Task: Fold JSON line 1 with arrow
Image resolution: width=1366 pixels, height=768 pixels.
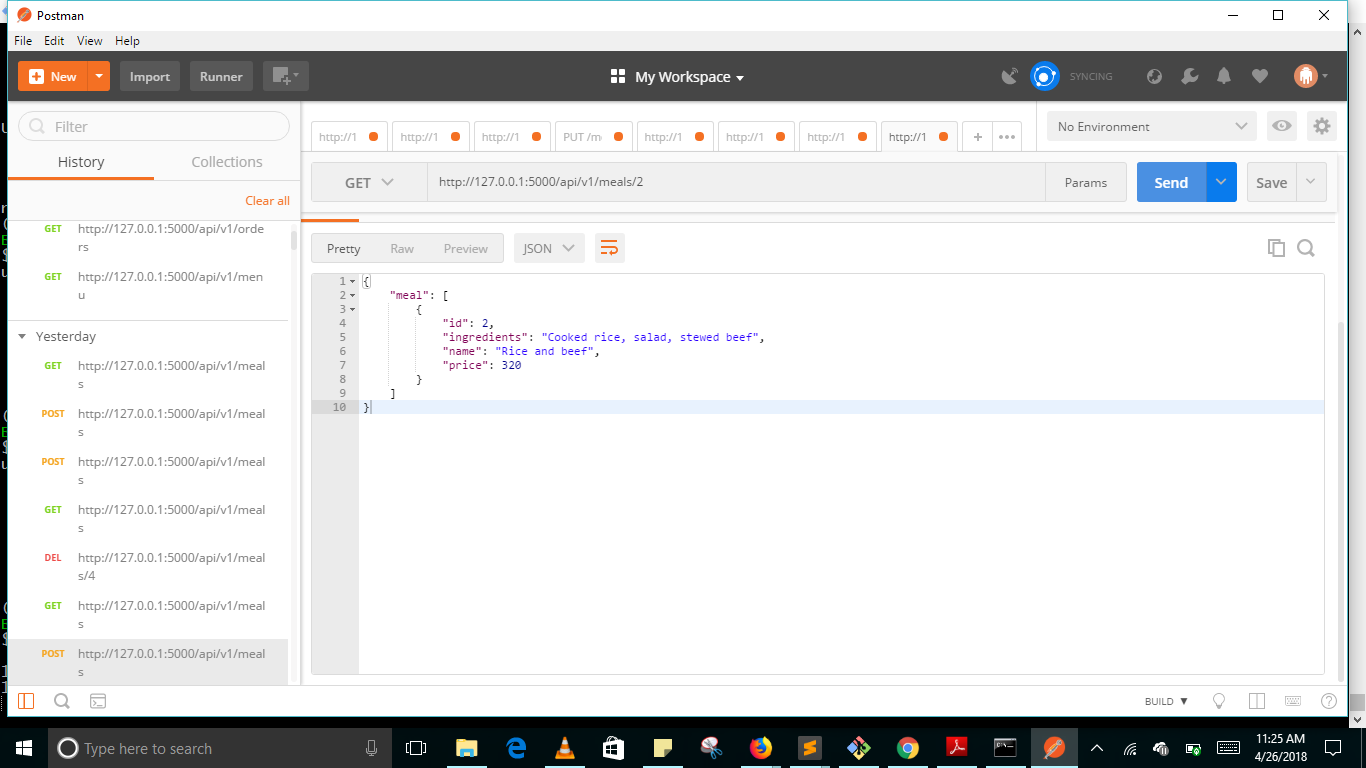Action: coord(353,282)
